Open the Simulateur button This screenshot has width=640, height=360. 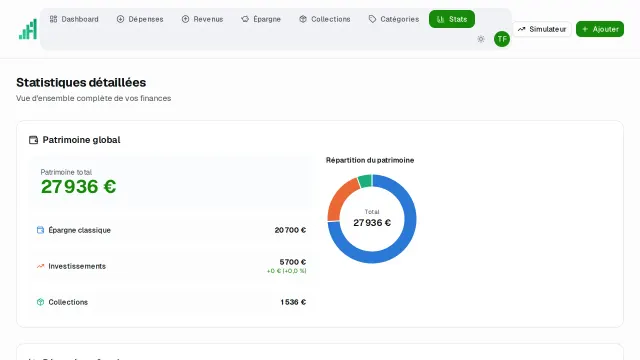pyautogui.click(x=542, y=29)
